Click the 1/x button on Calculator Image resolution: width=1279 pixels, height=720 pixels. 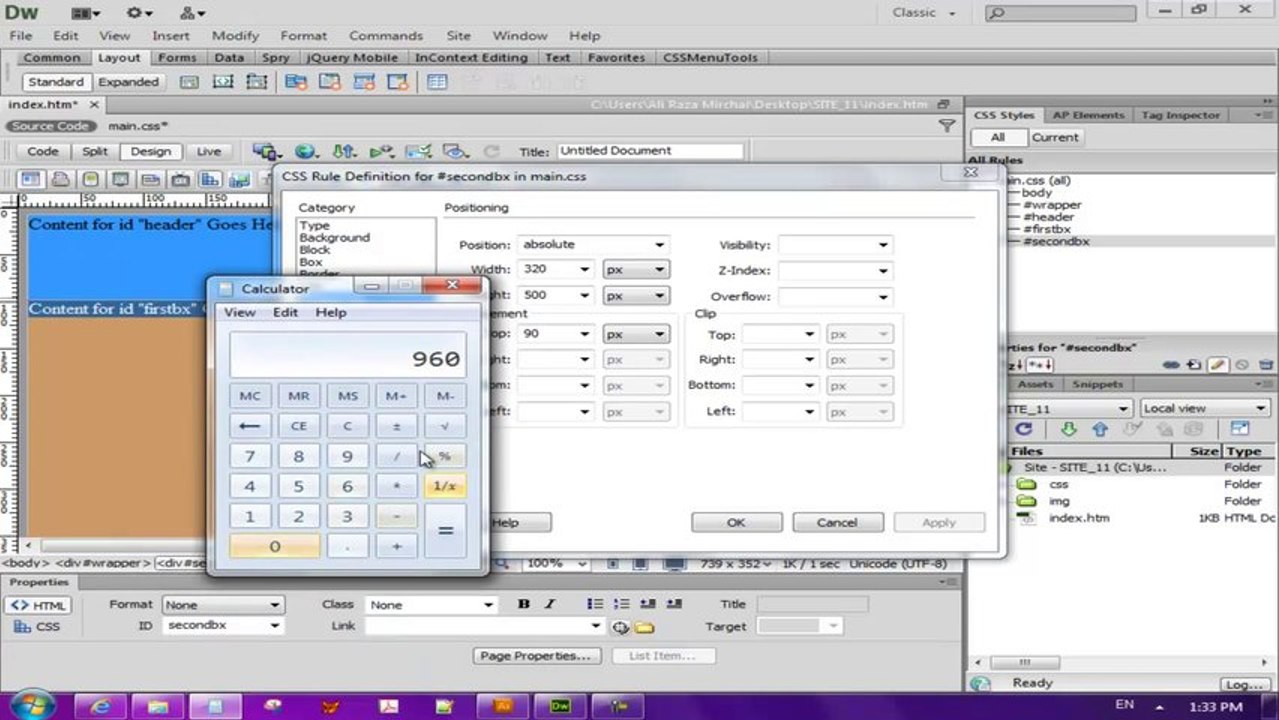(x=445, y=486)
